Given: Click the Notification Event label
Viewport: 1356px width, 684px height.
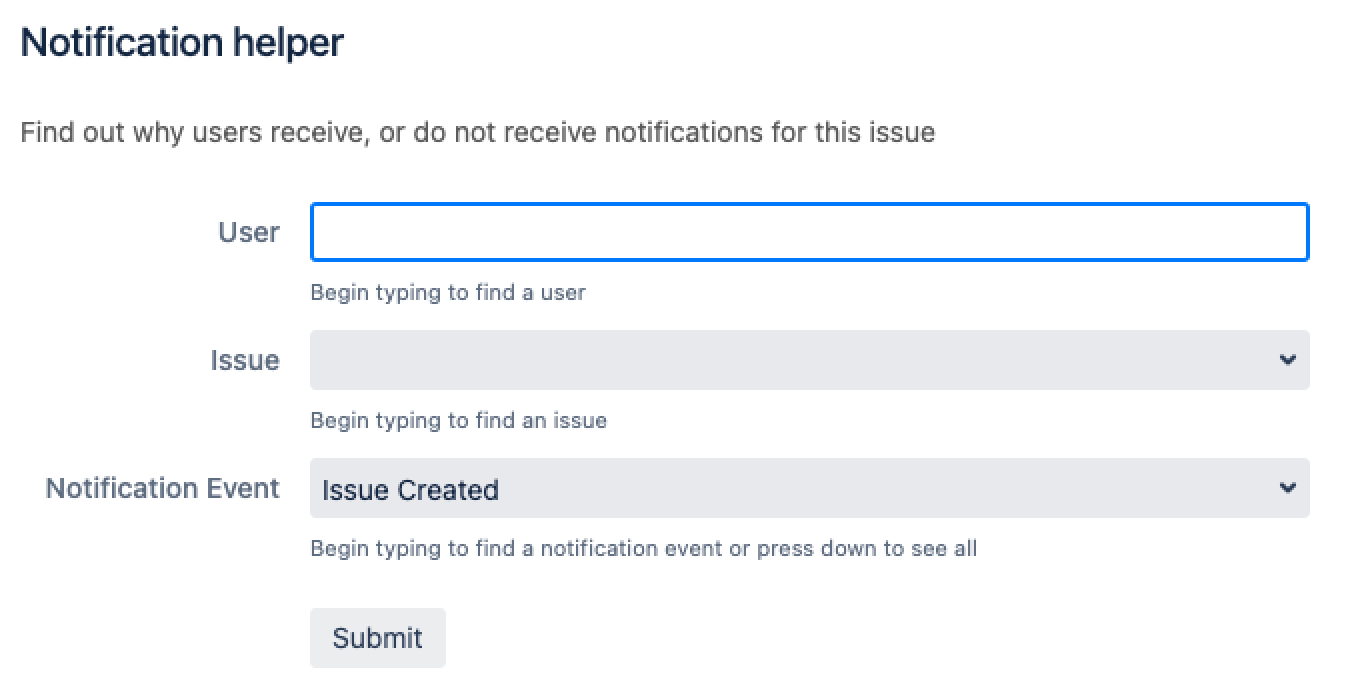Looking at the screenshot, I should (163, 489).
